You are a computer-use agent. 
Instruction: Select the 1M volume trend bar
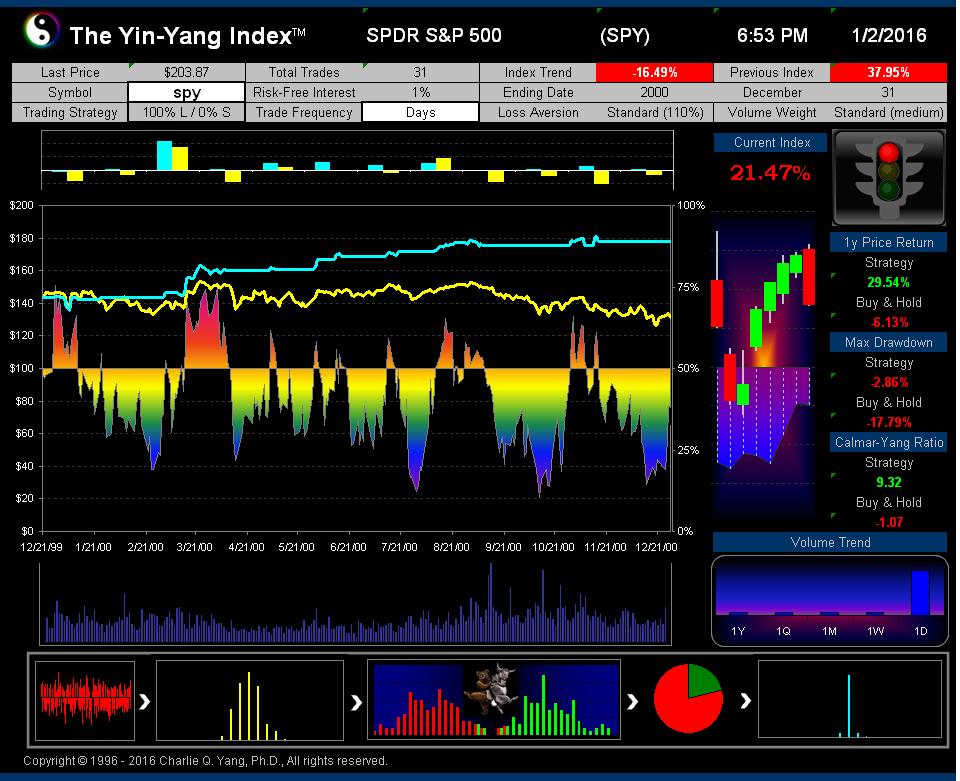point(829,613)
